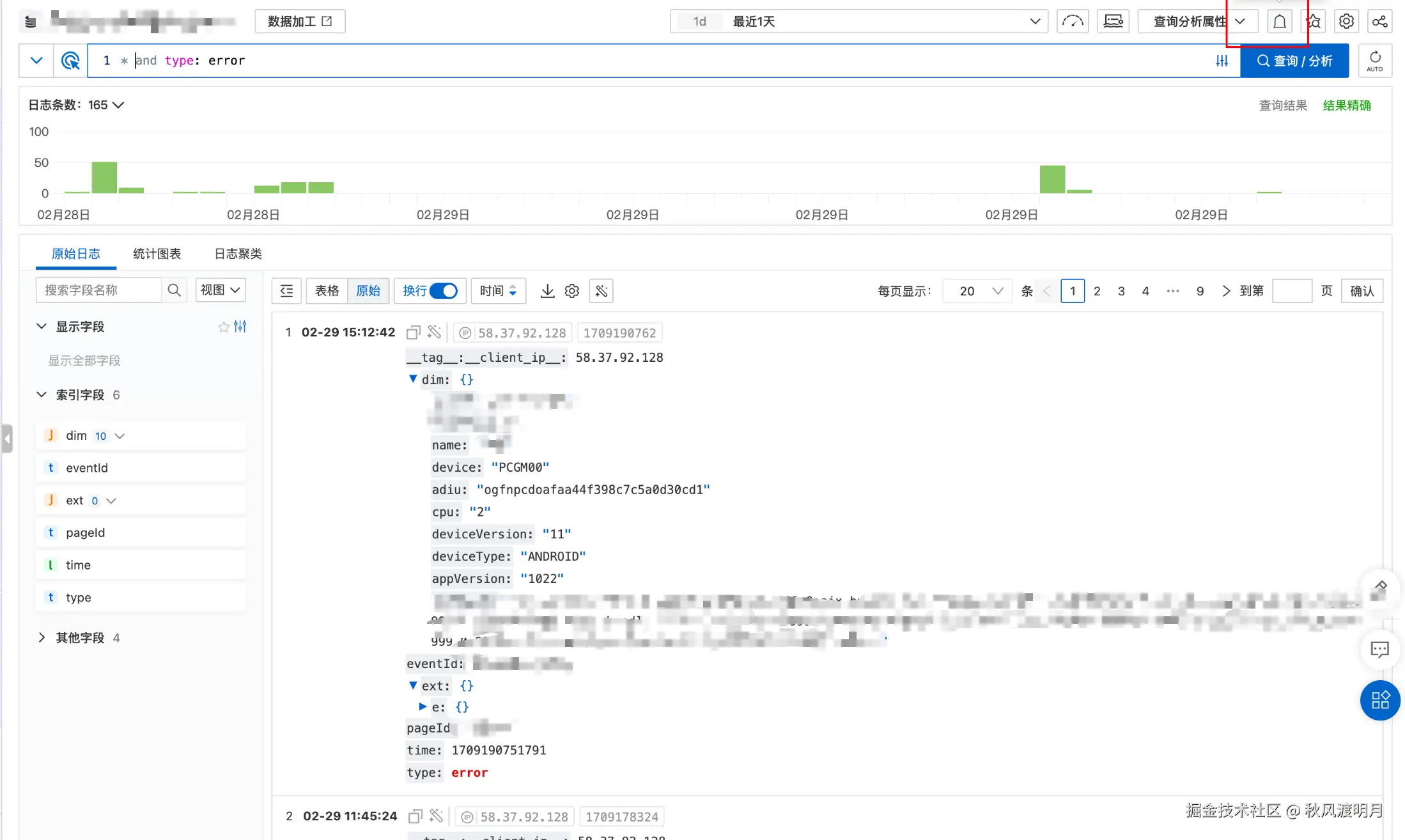Image resolution: width=1405 pixels, height=840 pixels.
Task: Click the 数据加工 button
Action: pyautogui.click(x=300, y=22)
